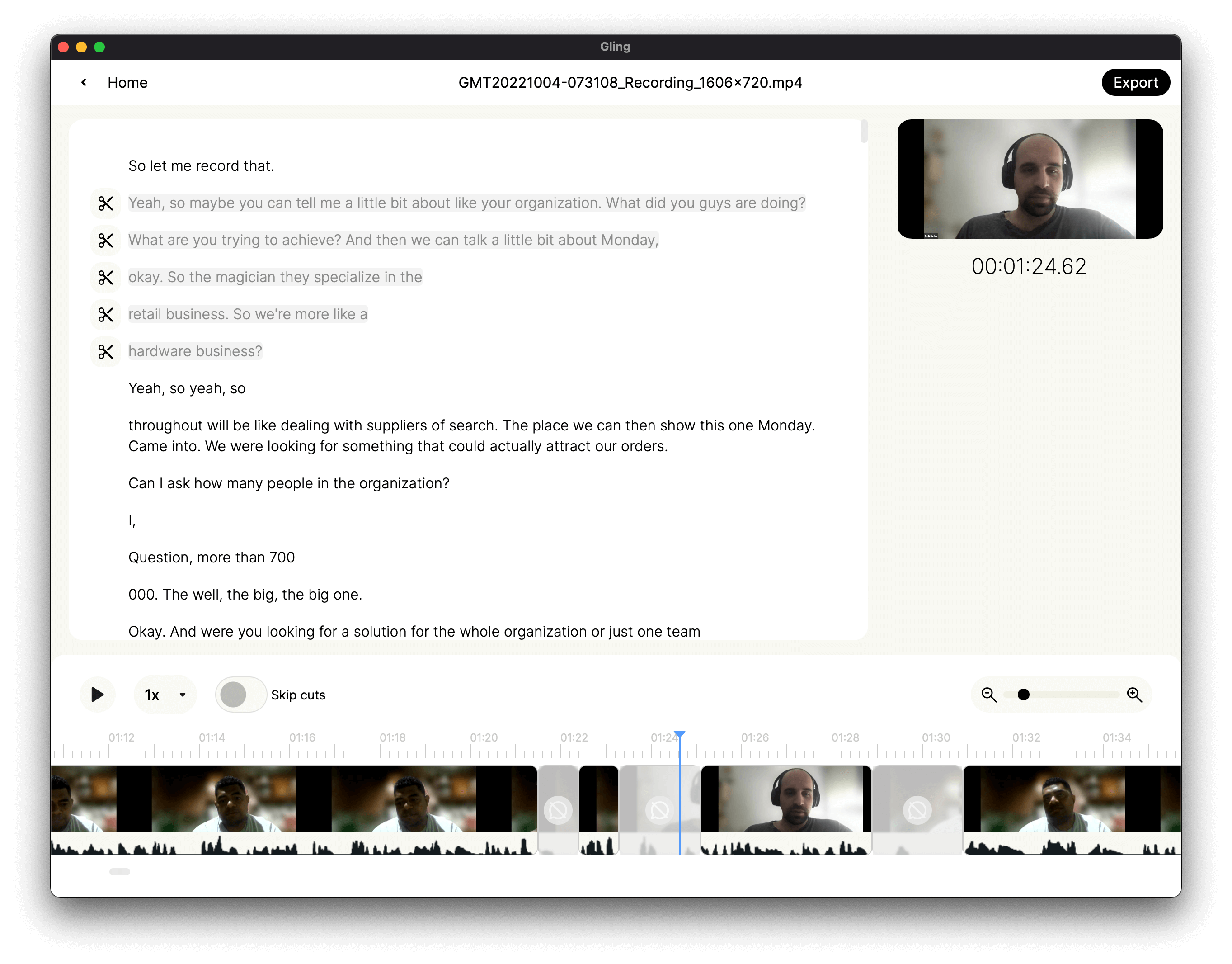
Task: Play the video
Action: pyautogui.click(x=97, y=694)
